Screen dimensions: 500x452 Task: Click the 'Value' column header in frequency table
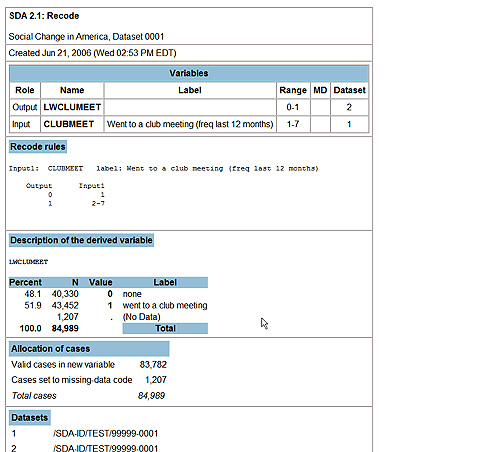pyautogui.click(x=100, y=282)
